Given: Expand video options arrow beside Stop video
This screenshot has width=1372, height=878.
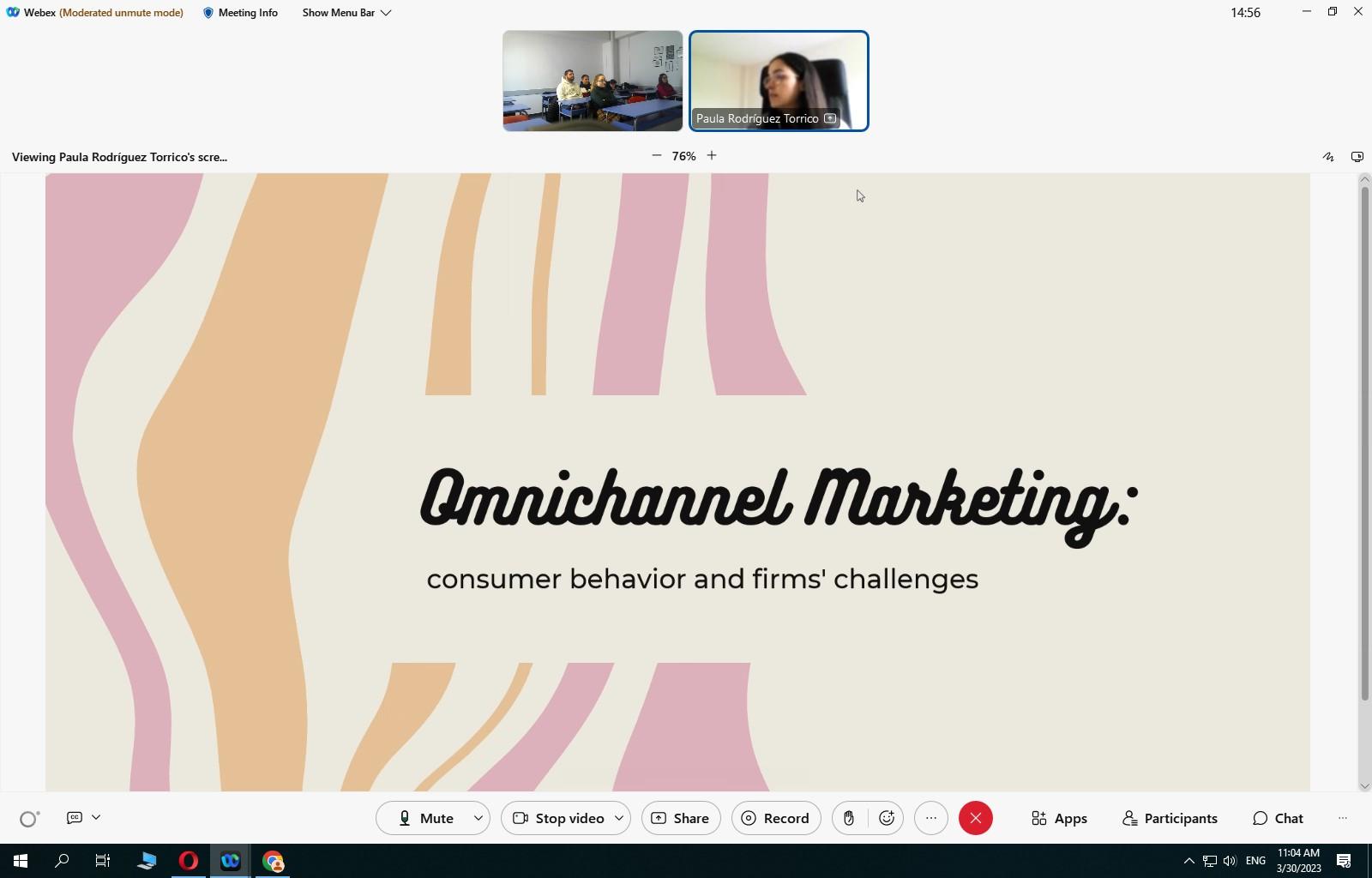Looking at the screenshot, I should (x=619, y=818).
